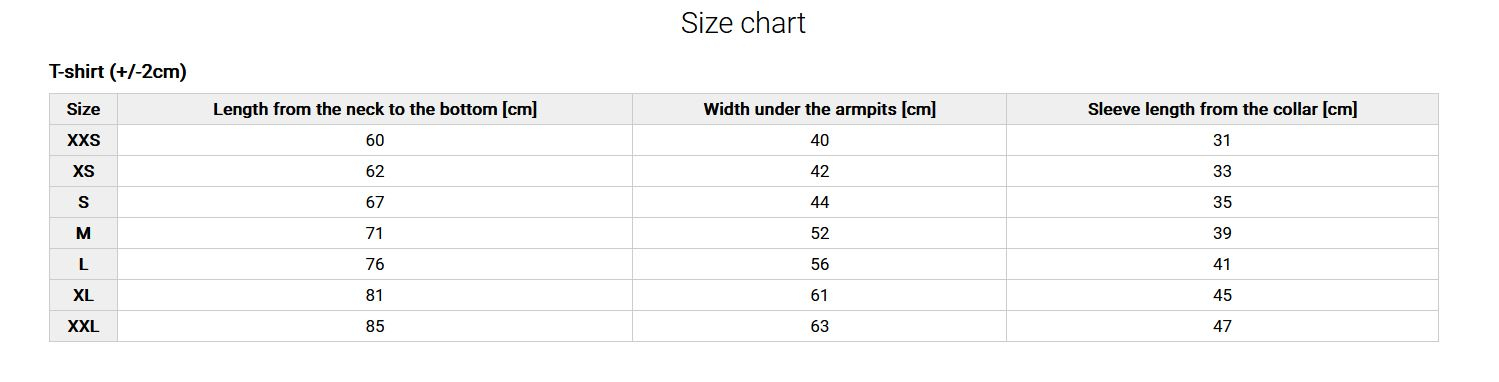Select the XL size row label
Image resolution: width=1499 pixels, height=382 pixels.
click(x=83, y=295)
